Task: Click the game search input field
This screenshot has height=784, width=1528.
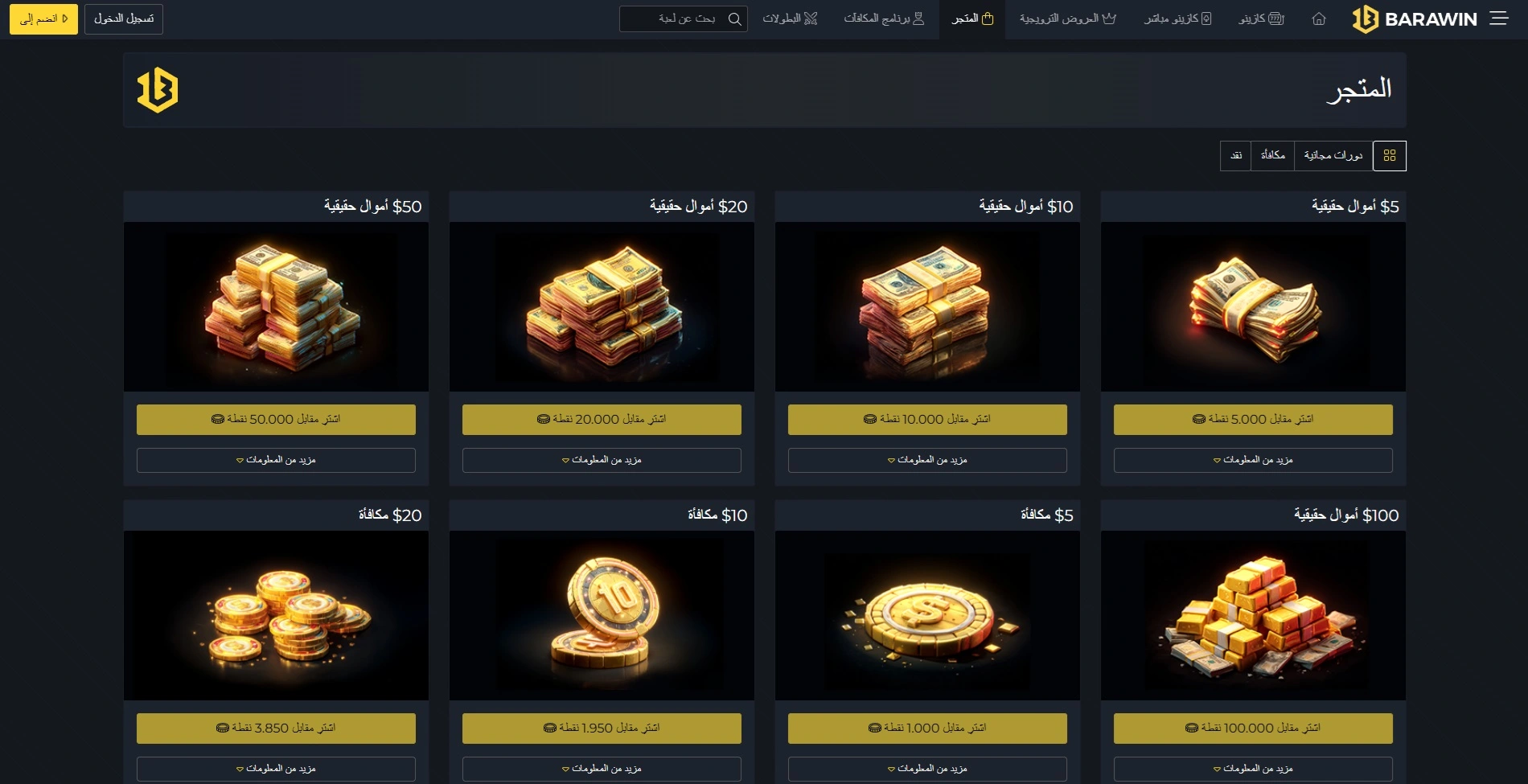Action: click(684, 18)
